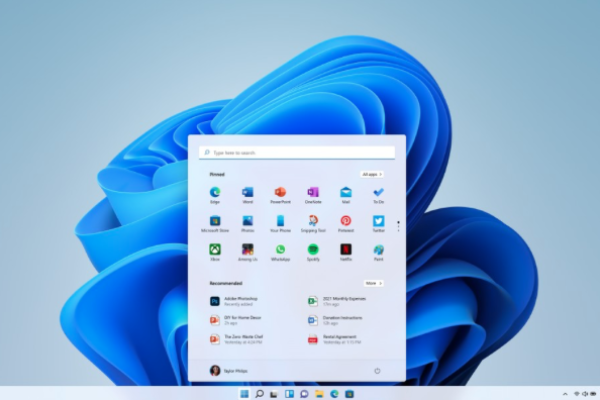Show more recommended items
Viewport: 600px width, 400px height.
372,283
